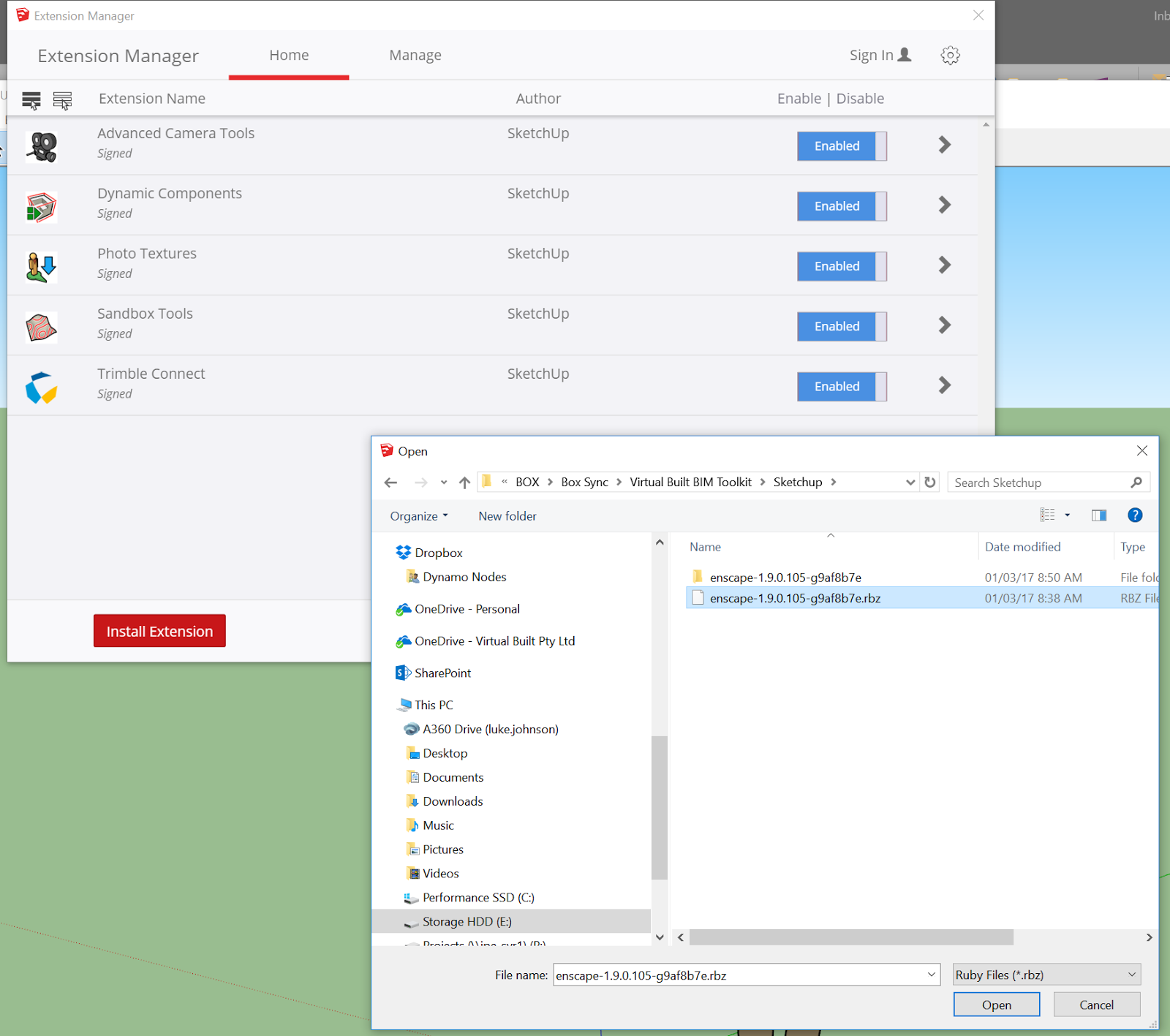Refresh the Sketchup folder listing
Viewport: 1170px width, 1036px height.
929,482
